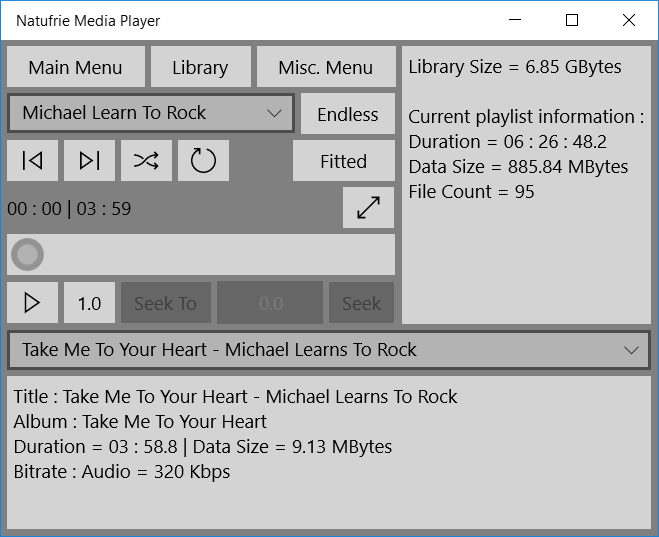Expand the Take Me To Your Heart track dropdown
This screenshot has width=659, height=537.
329,350
